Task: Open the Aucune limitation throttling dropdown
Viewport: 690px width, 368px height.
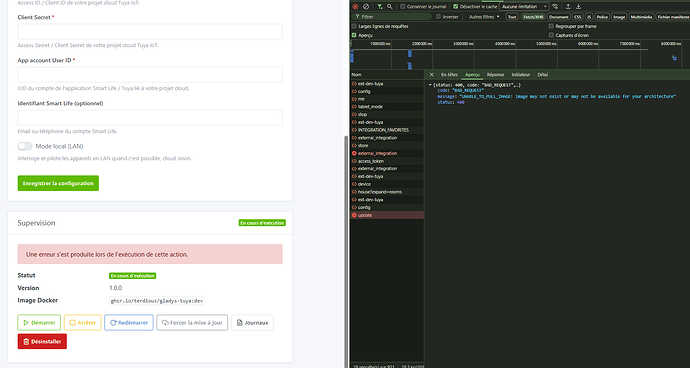Action: click(x=525, y=7)
